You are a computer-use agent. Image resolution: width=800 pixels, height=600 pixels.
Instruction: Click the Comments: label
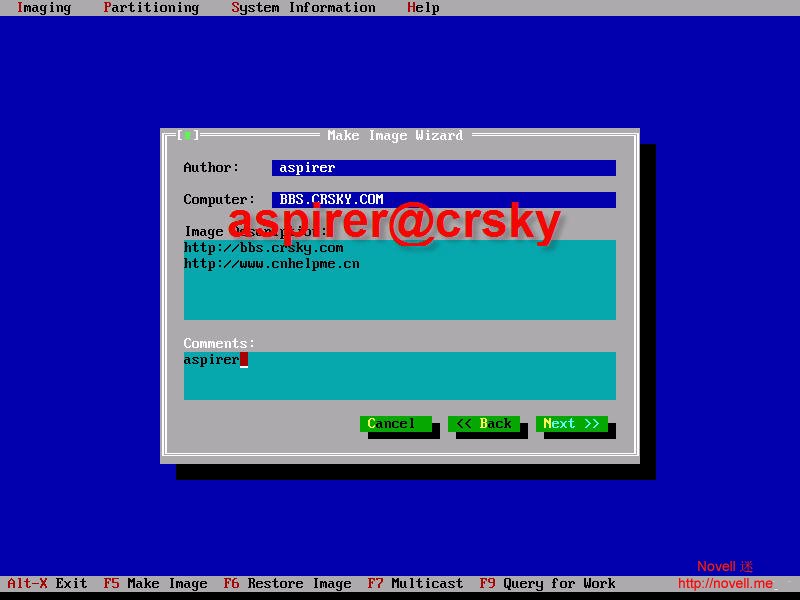coord(219,343)
